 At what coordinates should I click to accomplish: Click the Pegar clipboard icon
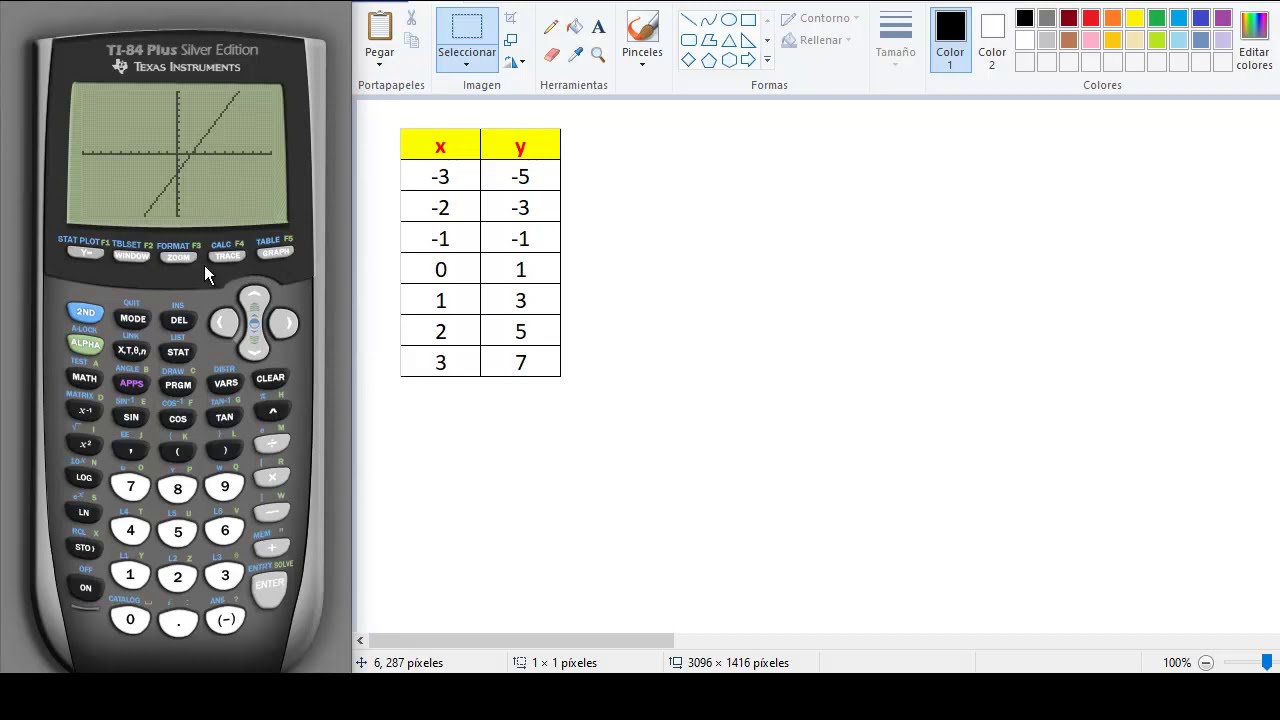pyautogui.click(x=379, y=26)
